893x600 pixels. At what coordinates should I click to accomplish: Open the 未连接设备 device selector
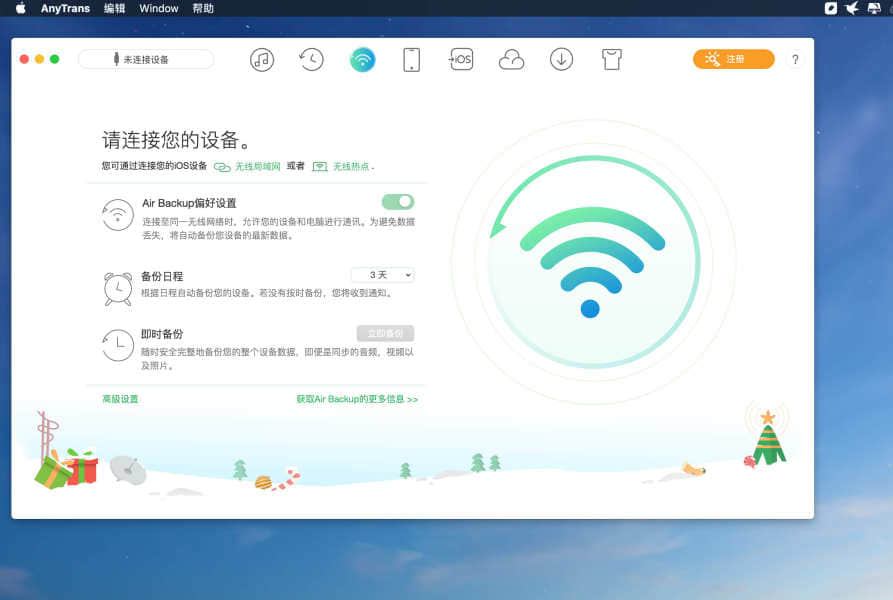pyautogui.click(x=146, y=59)
